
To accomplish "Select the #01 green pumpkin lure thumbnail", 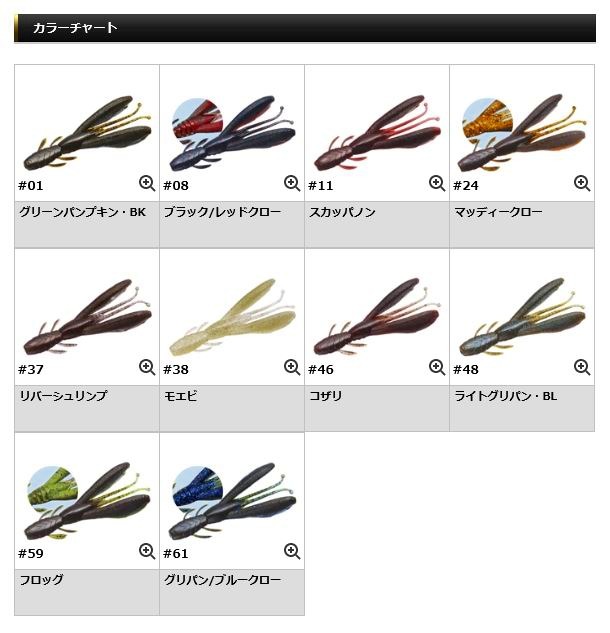I will [87, 132].
